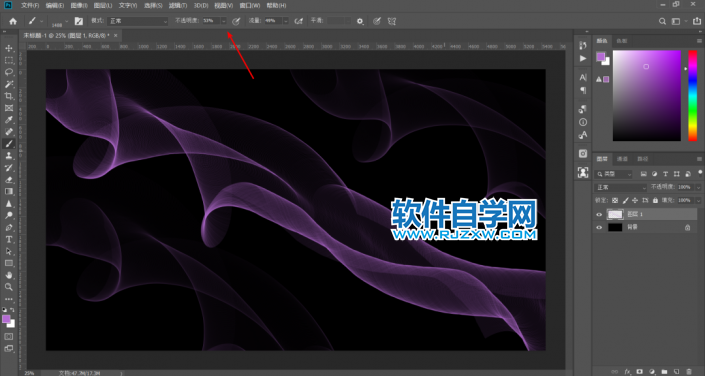
Task: Toggle symmetry paint butterfly options
Action: [392, 21]
